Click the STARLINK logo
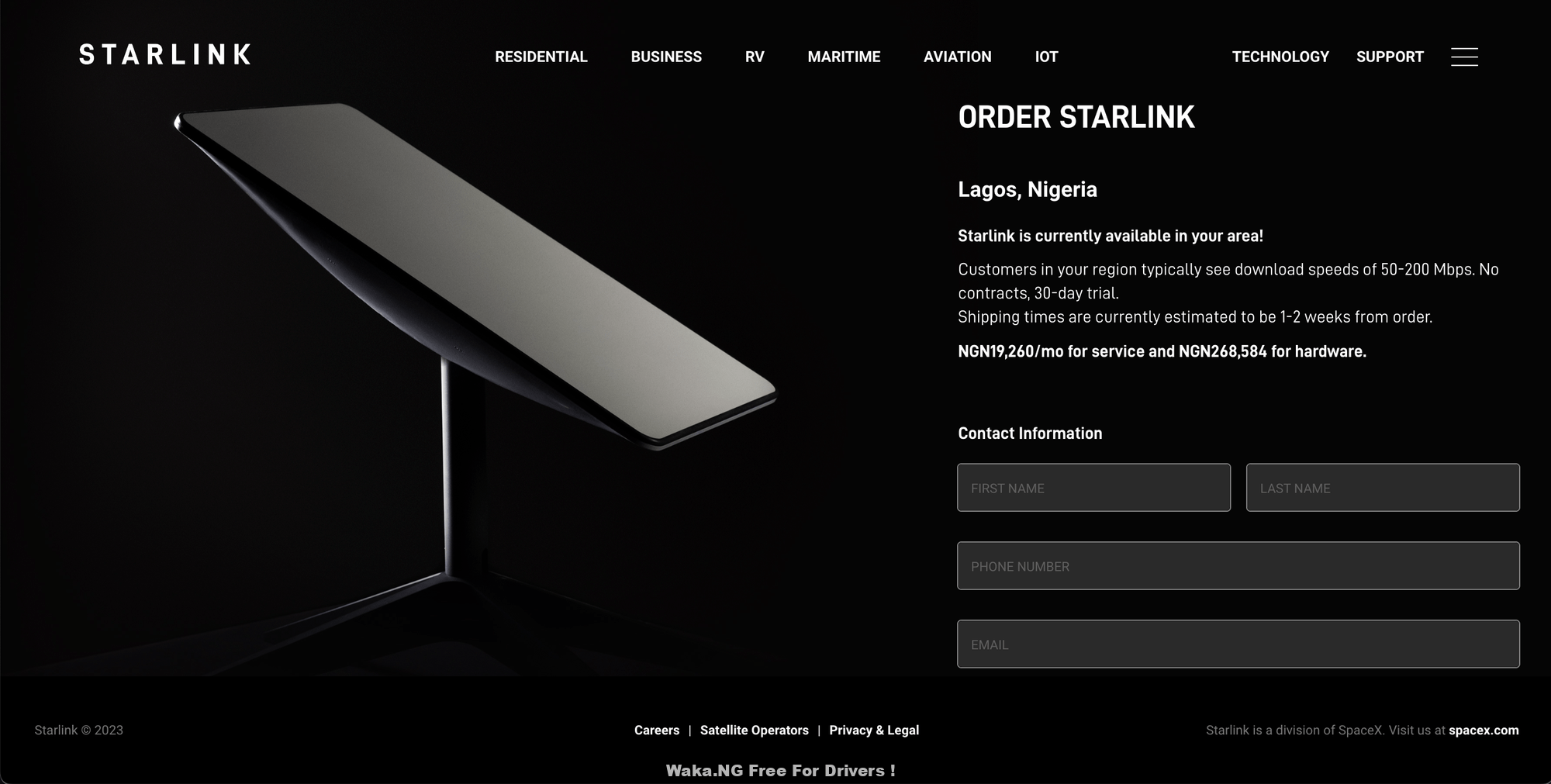Viewport: 1551px width, 784px height. [x=165, y=54]
